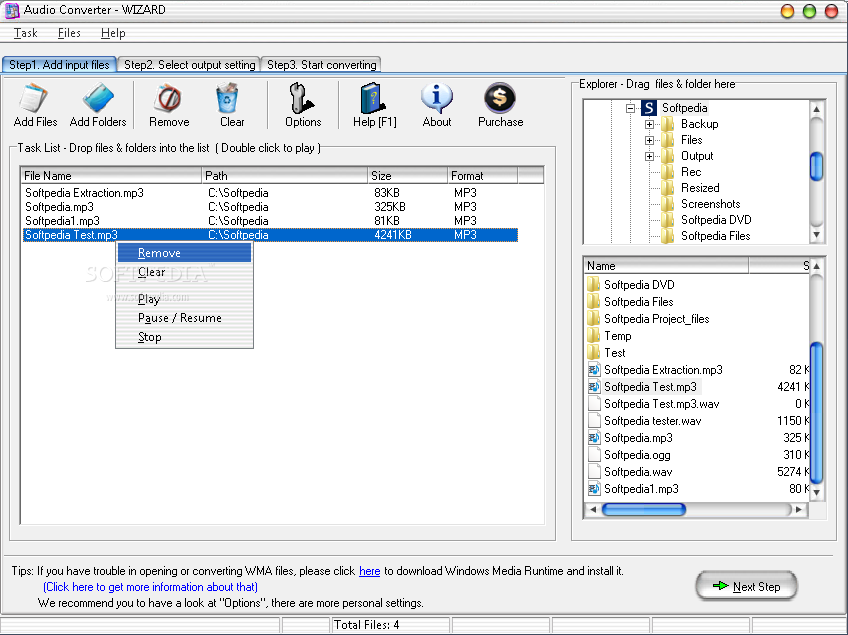The width and height of the screenshot is (848, 635).
Task: Click the Clear recycle bin toolbar icon
Action: [x=232, y=105]
